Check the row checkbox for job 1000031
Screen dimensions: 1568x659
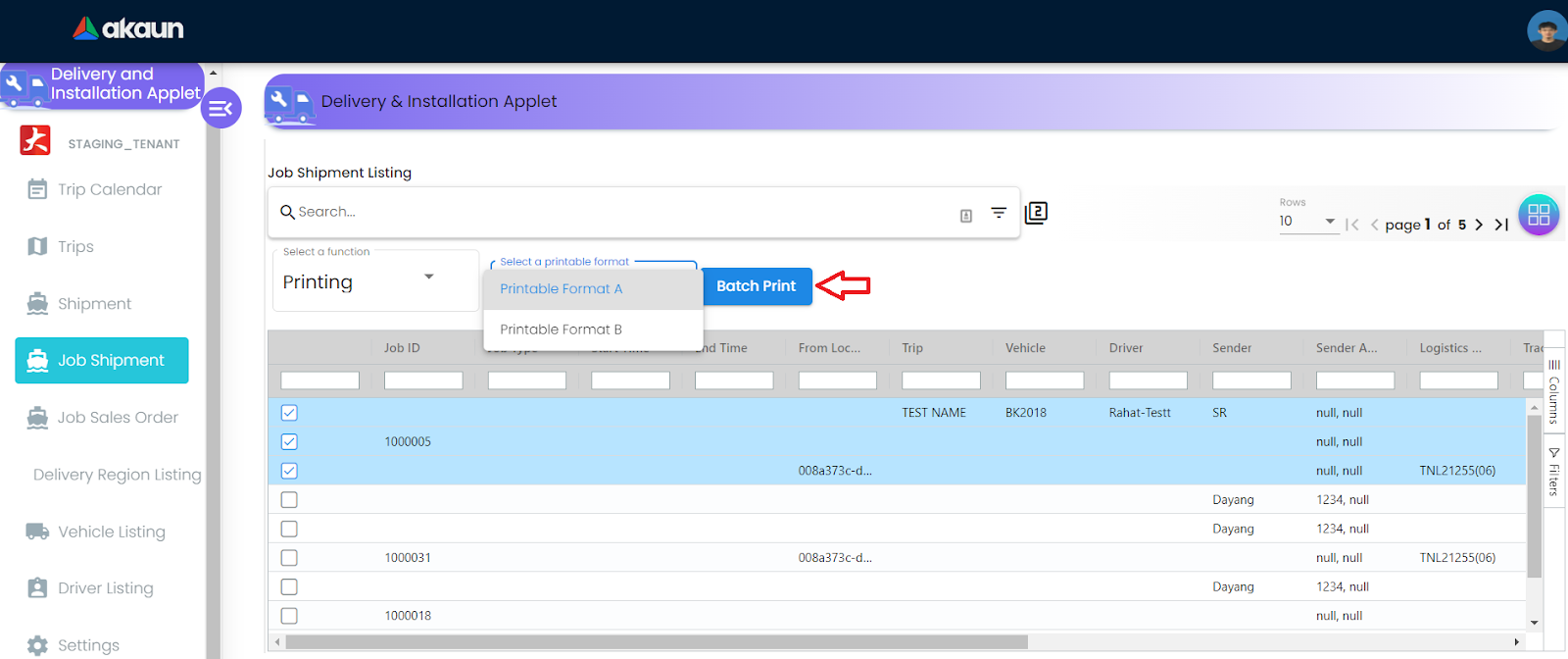click(289, 558)
